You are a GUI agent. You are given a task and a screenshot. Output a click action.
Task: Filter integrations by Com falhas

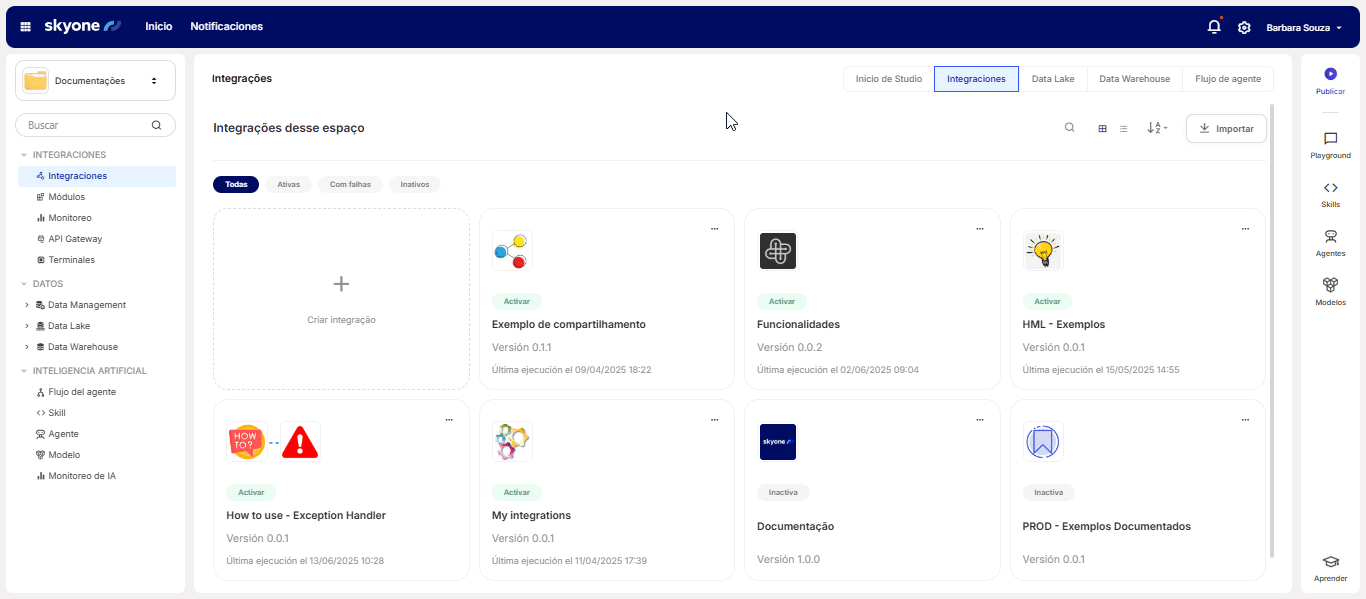(x=350, y=185)
